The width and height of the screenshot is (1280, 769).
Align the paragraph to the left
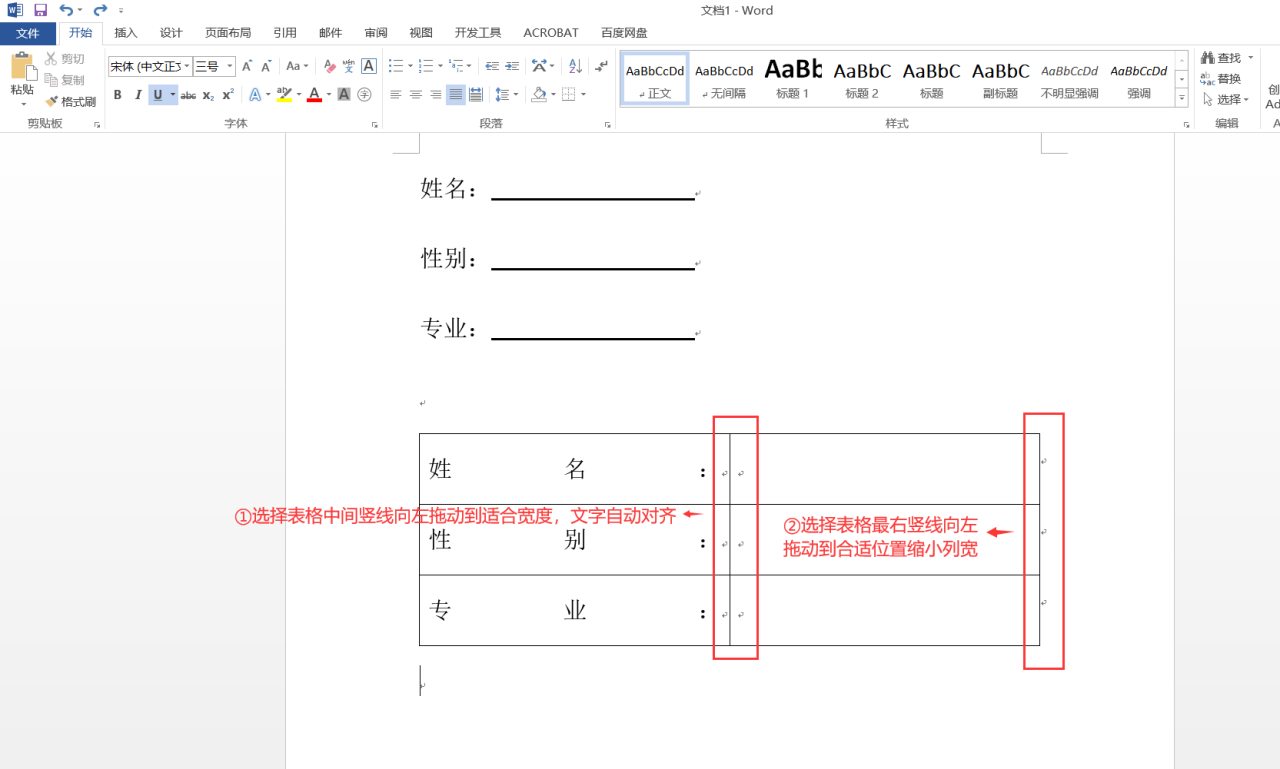tap(395, 95)
